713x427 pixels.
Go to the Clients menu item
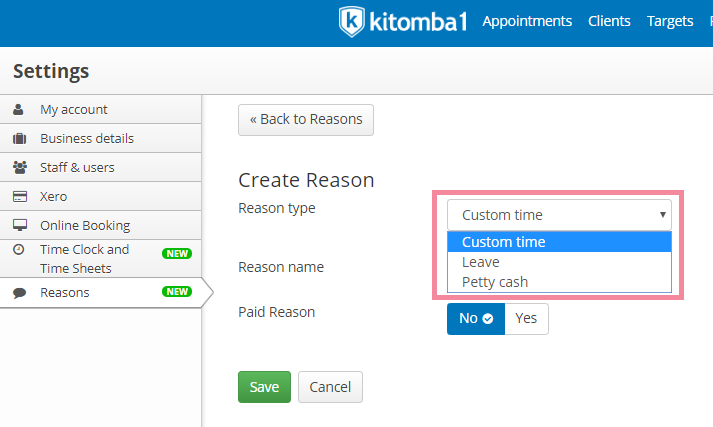point(609,21)
